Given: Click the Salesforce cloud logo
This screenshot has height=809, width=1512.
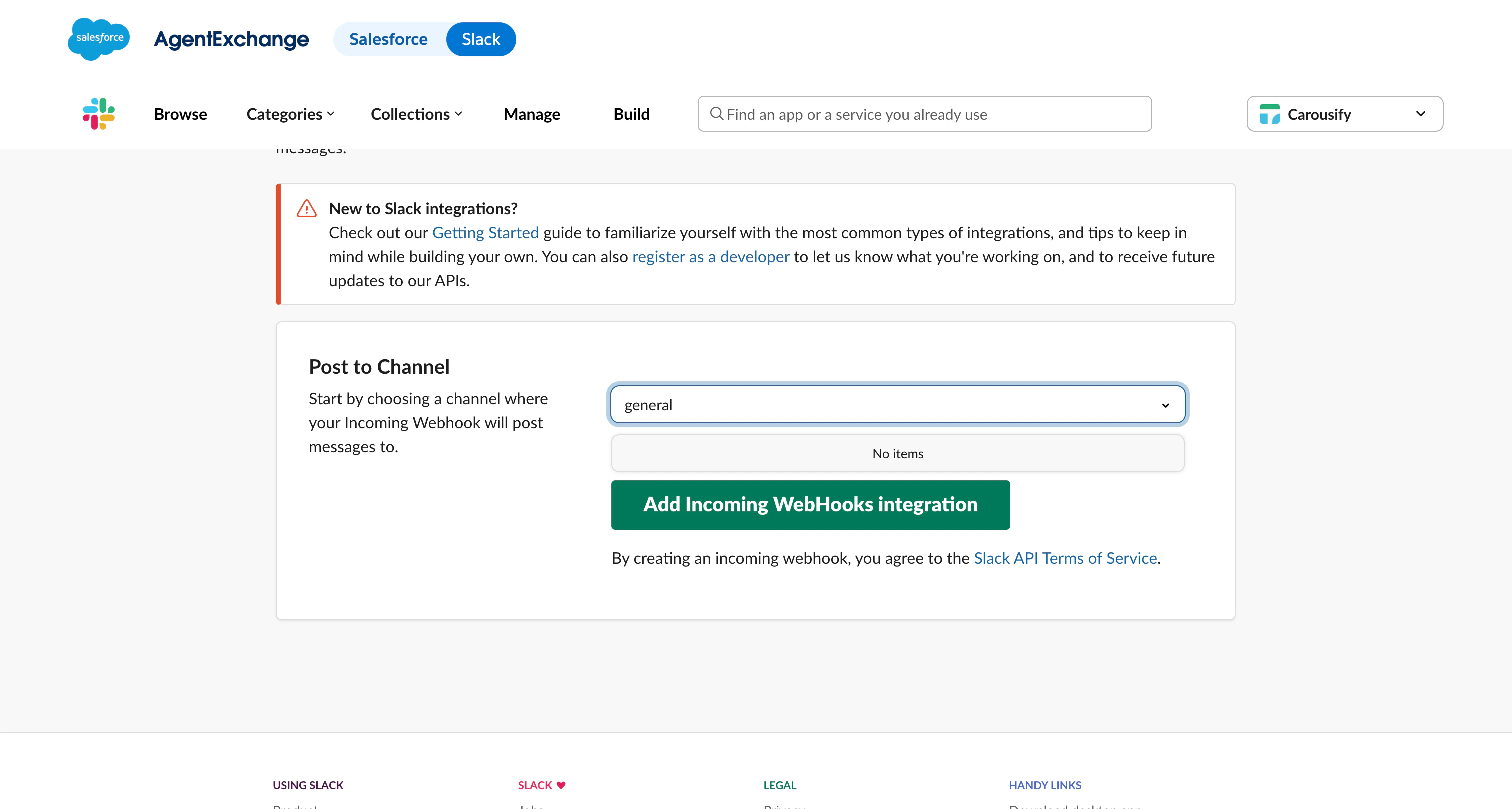Looking at the screenshot, I should [x=99, y=38].
